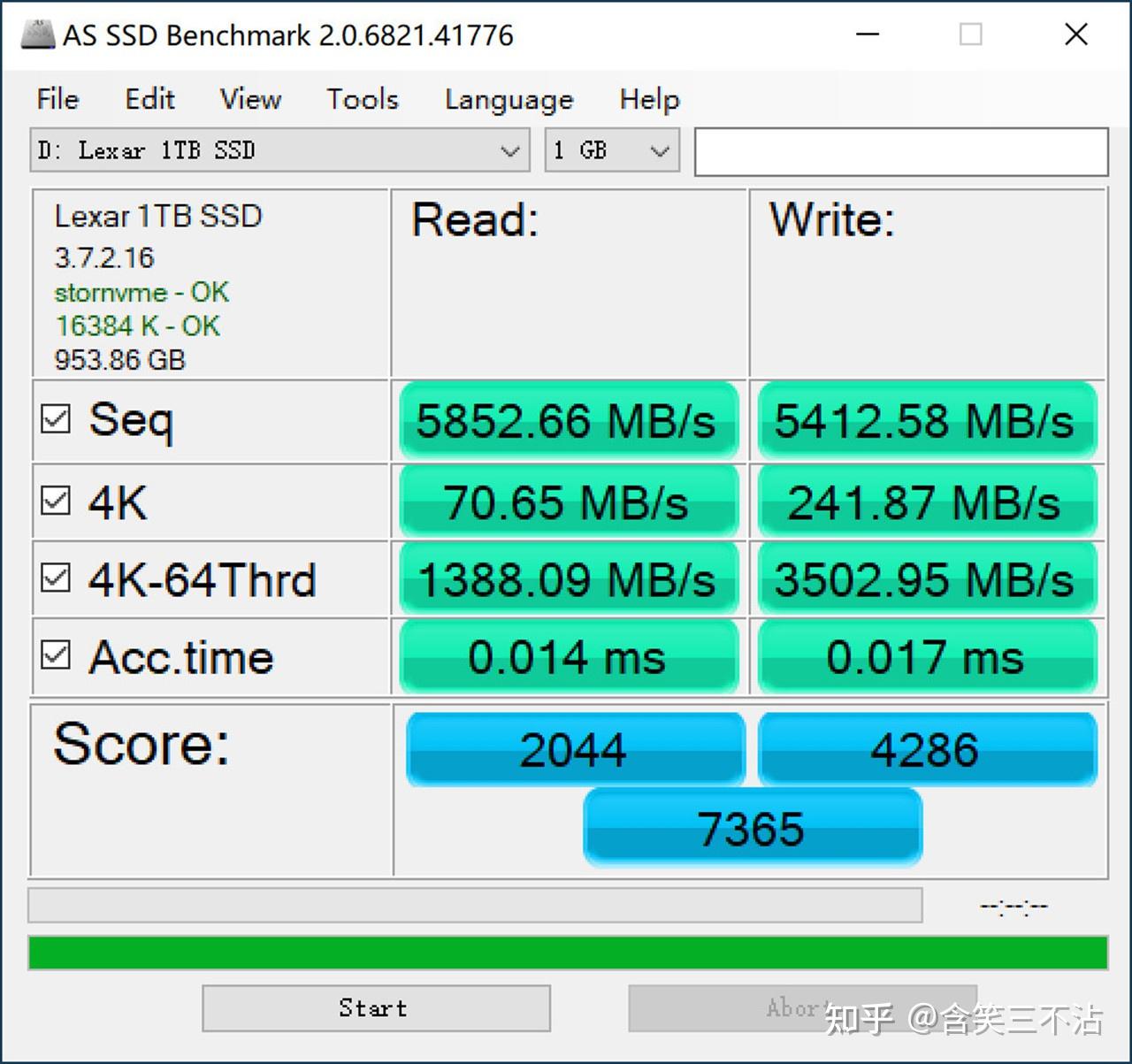This screenshot has width=1132, height=1064.
Task: Click the empty field beside the size dropdown
Action: 900,150
